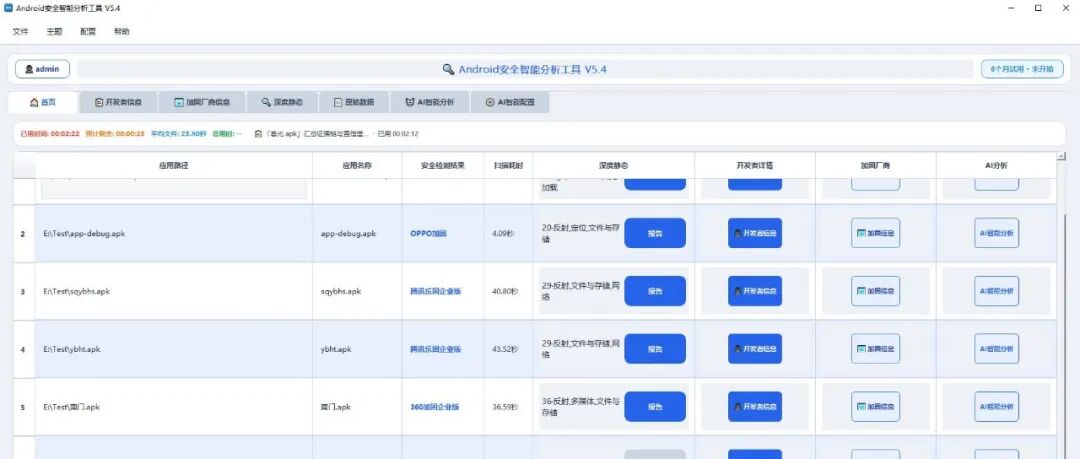Click the 深度静态 column header
Screen dimensions: 1080x459
pos(614,165)
